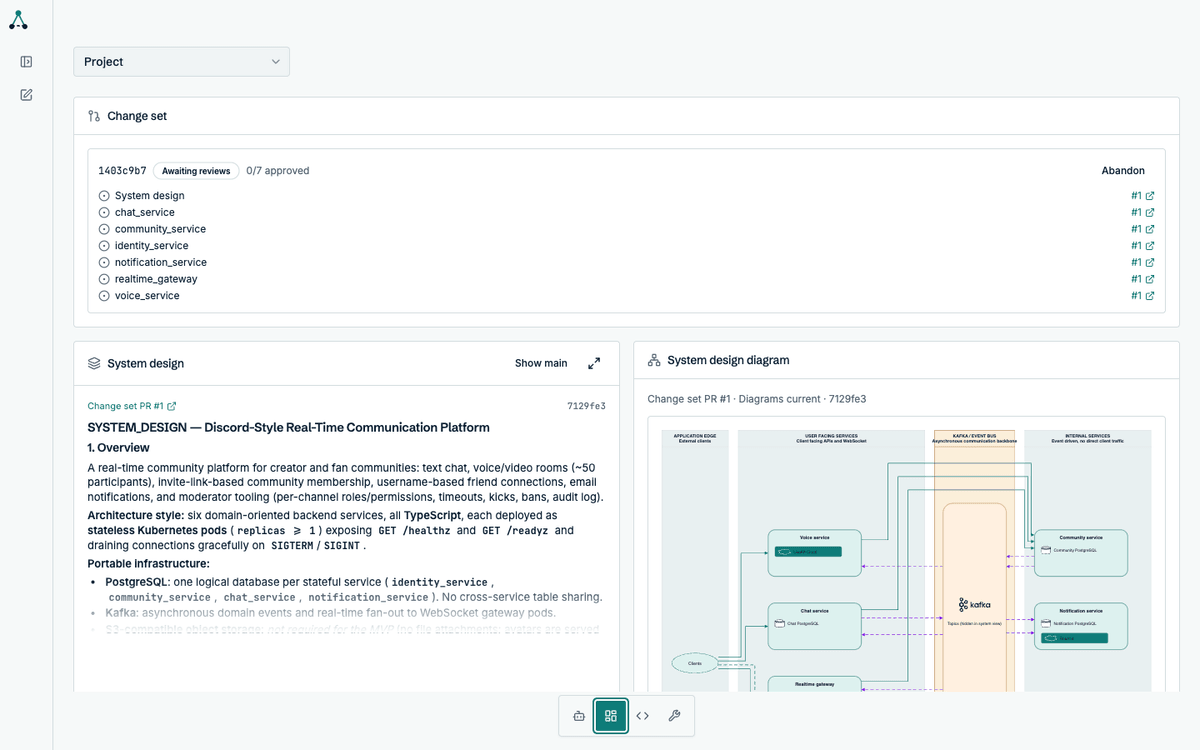The width and height of the screenshot is (1200, 750).
Task: Open #1 link for voice_service
Action: [1143, 296]
